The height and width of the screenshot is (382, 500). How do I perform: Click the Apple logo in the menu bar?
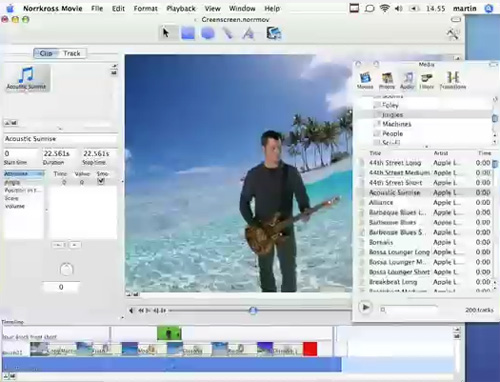pos(10,8)
